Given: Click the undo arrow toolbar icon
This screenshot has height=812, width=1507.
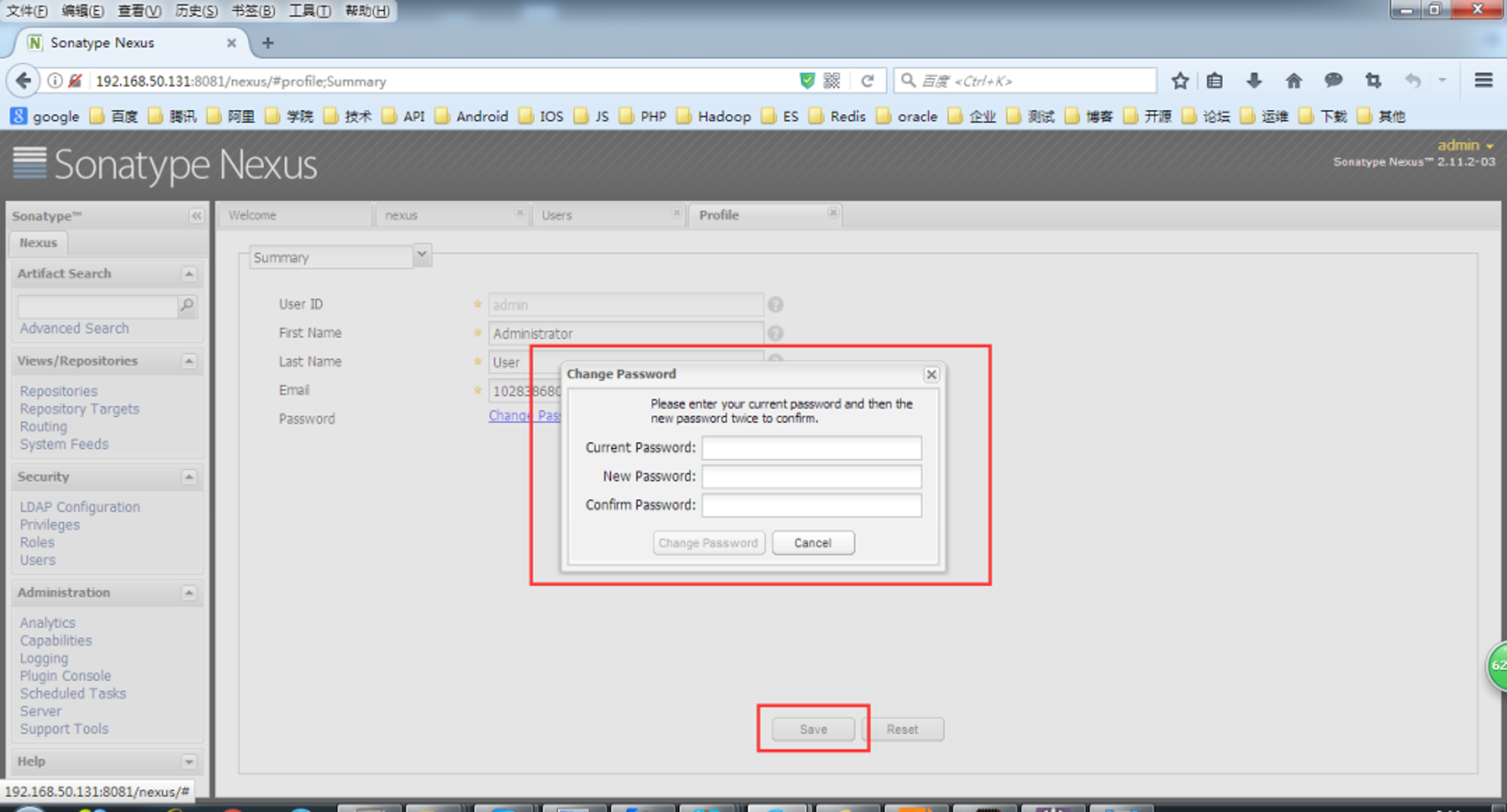Looking at the screenshot, I should pyautogui.click(x=1413, y=81).
